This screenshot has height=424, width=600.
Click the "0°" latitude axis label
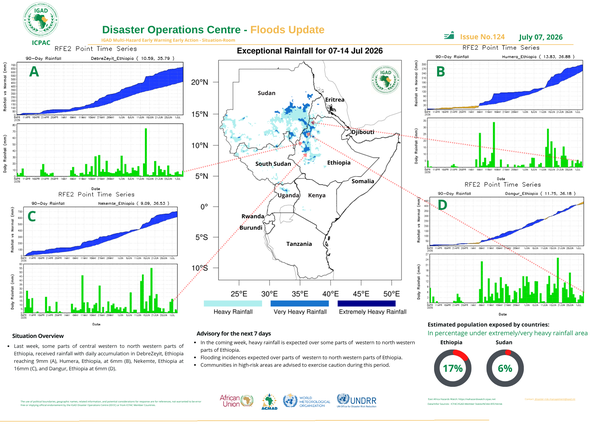click(x=204, y=207)
